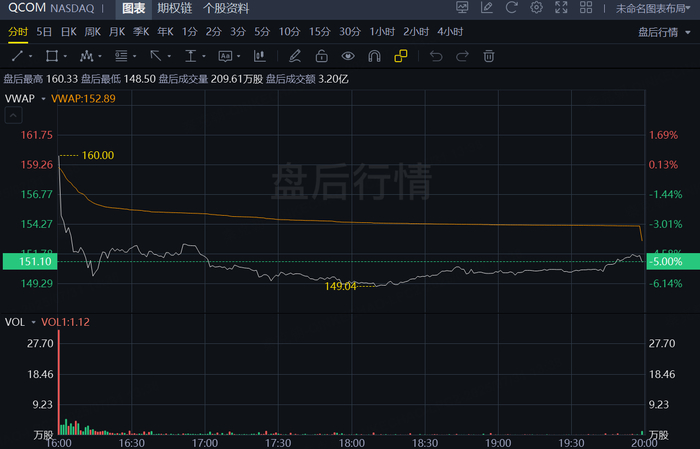Image resolution: width=700 pixels, height=449 pixels.
Task: Switch to the 期权链 tab
Action: (x=175, y=8)
